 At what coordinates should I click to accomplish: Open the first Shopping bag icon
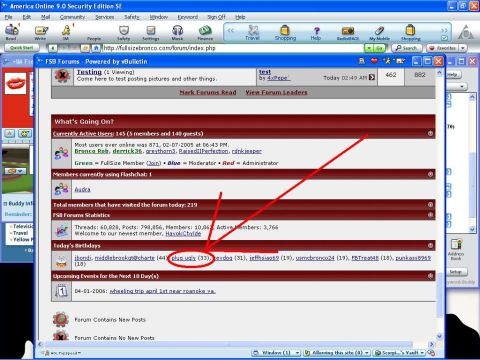coord(285,30)
